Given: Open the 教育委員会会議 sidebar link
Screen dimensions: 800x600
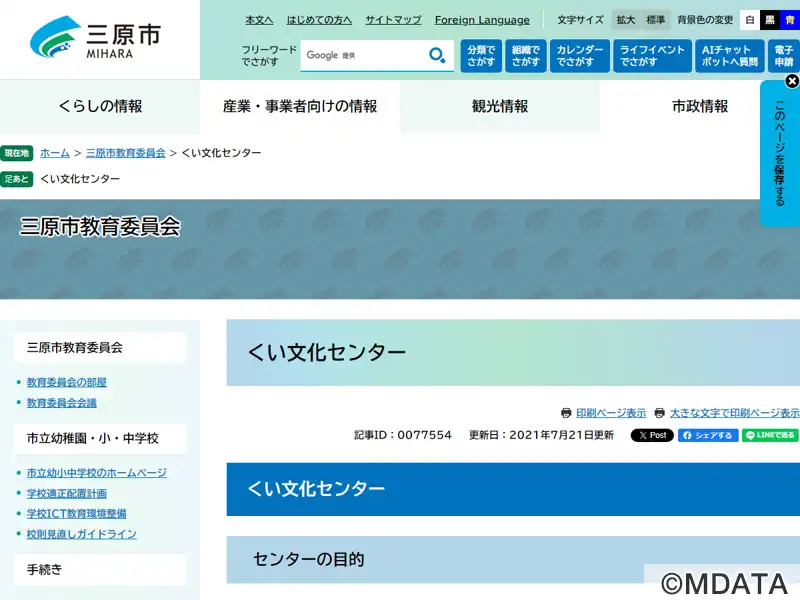Looking at the screenshot, I should 62,403.
